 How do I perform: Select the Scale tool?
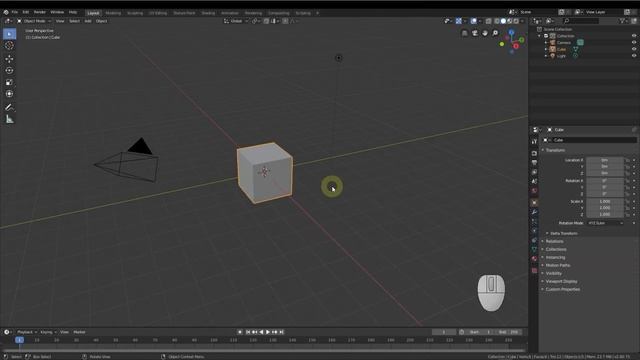point(9,82)
